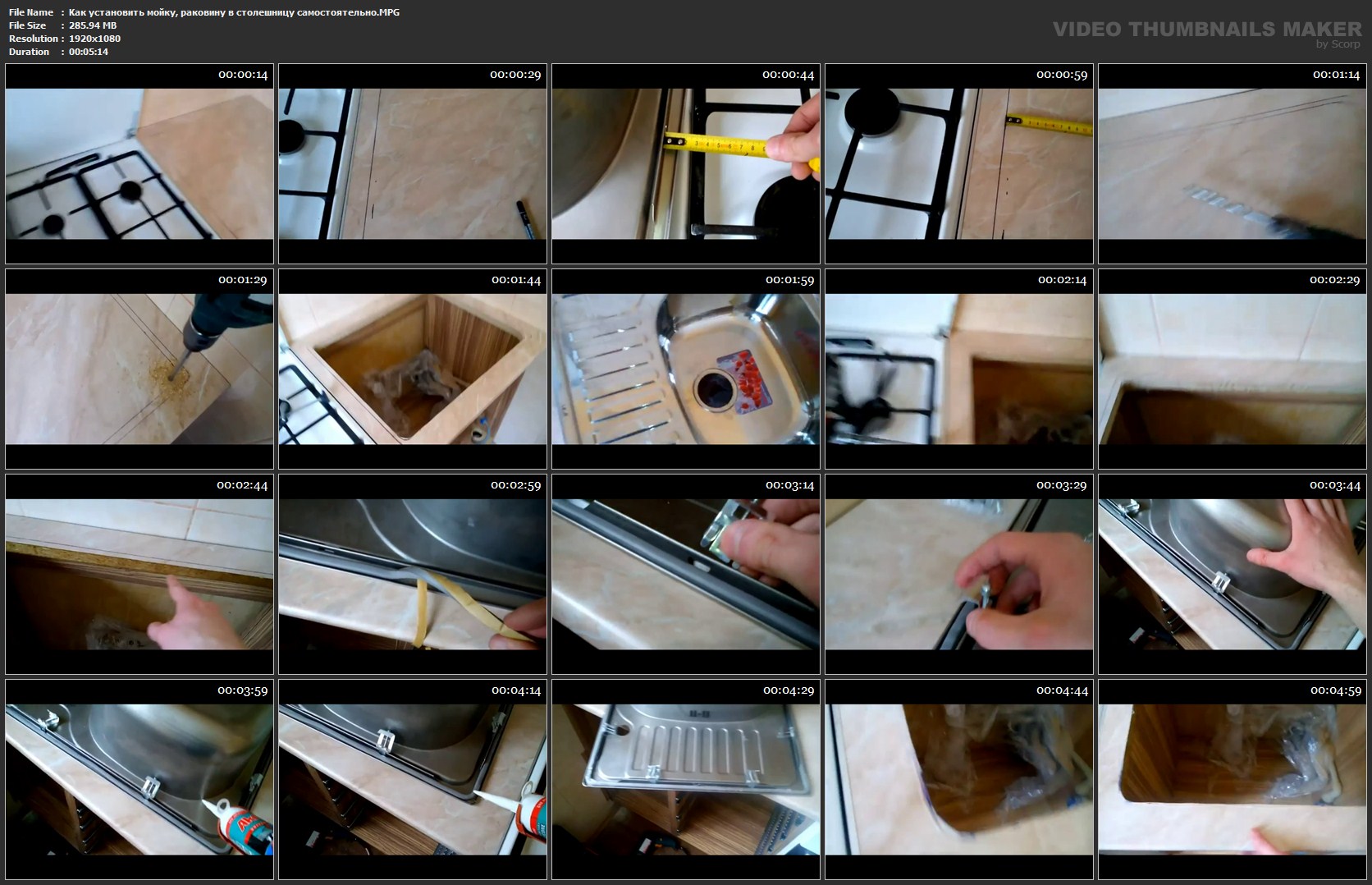
Task: Open the drilling frame at 00:01:29
Action: [x=139, y=369]
